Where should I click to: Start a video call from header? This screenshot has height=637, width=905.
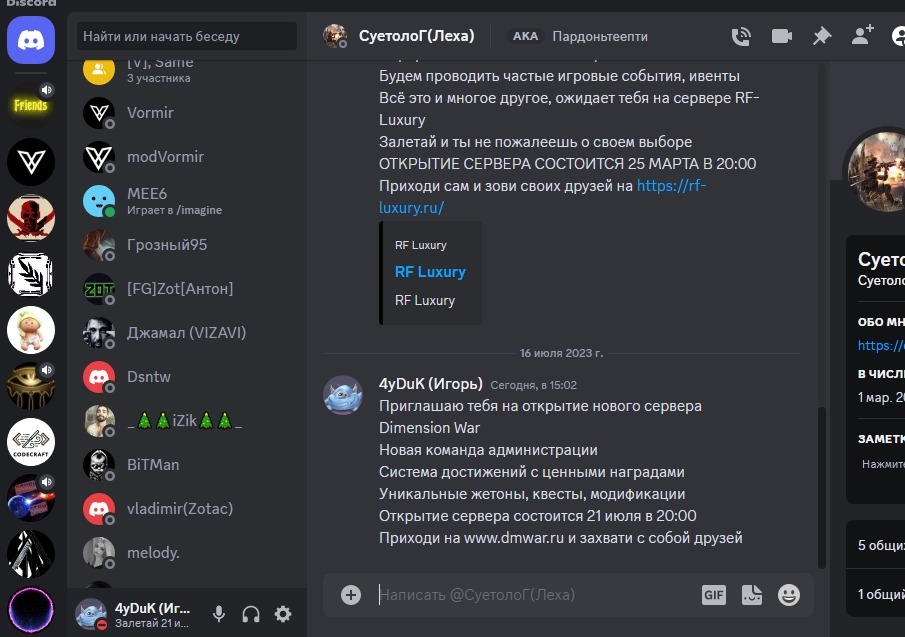pos(781,36)
